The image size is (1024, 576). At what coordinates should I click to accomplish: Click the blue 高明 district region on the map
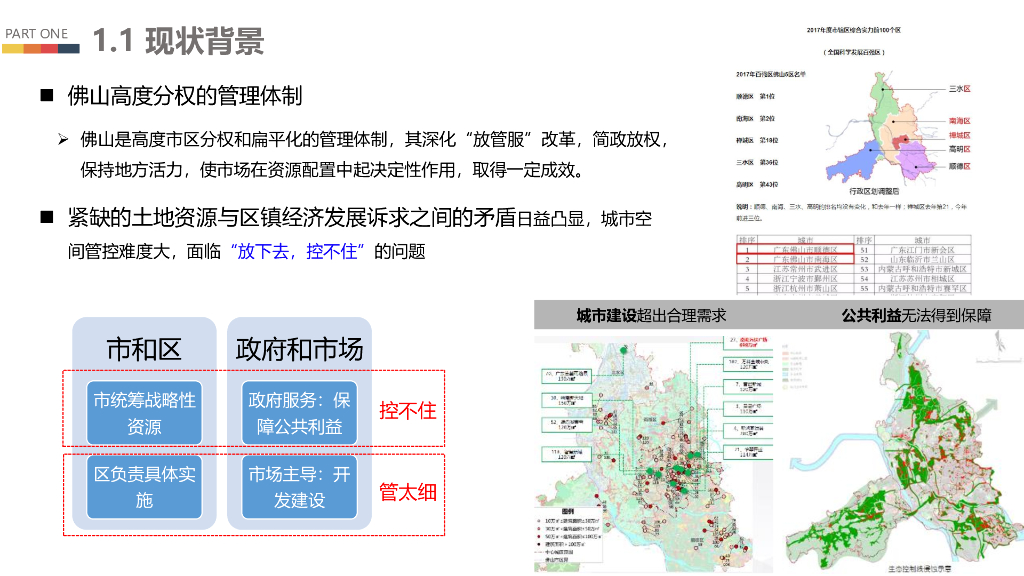point(854,161)
